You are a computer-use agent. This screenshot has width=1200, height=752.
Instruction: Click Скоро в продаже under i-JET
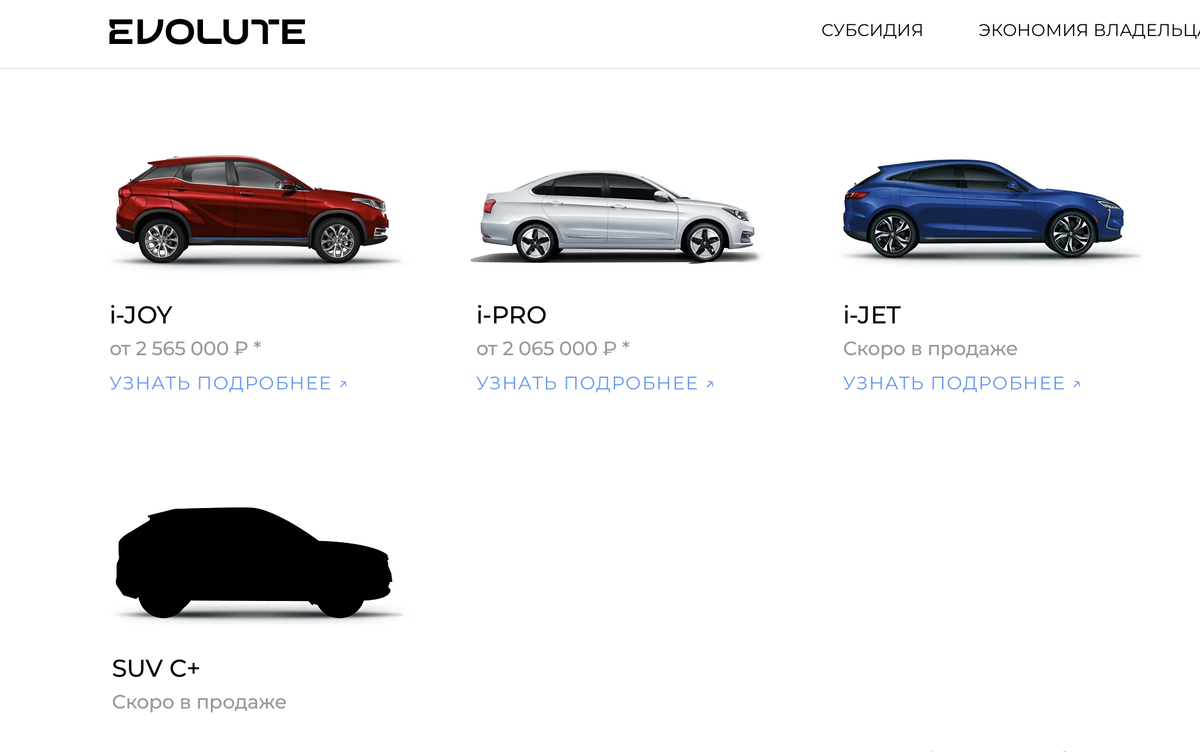click(930, 349)
